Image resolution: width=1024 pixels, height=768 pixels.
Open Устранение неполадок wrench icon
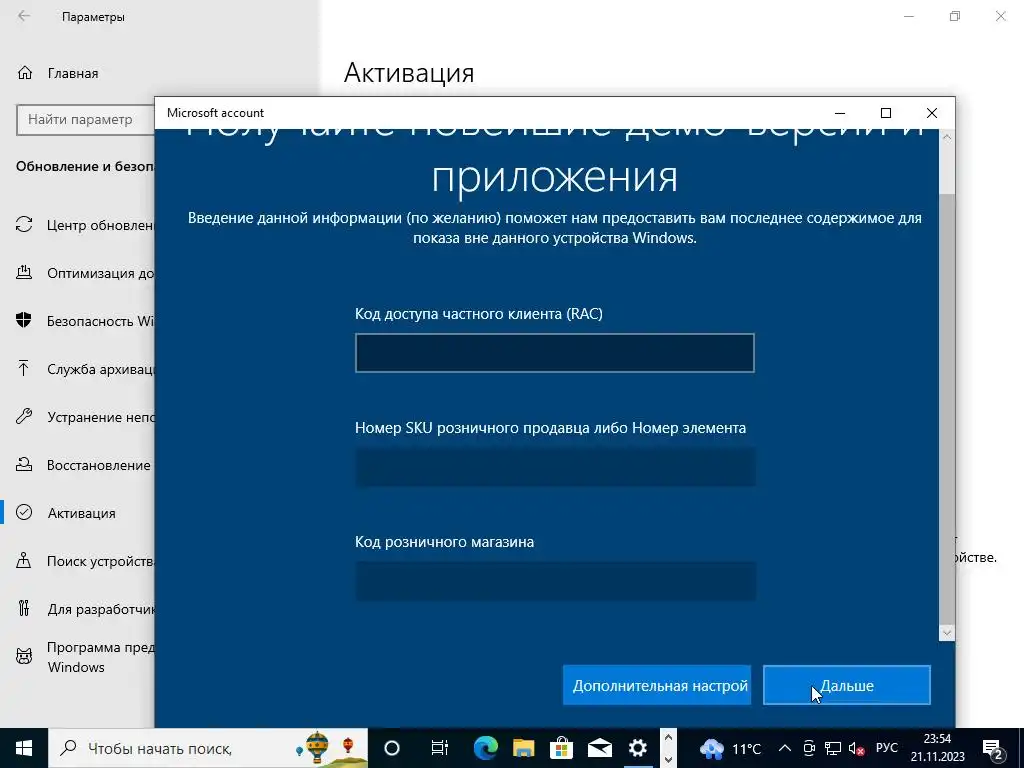[24, 417]
